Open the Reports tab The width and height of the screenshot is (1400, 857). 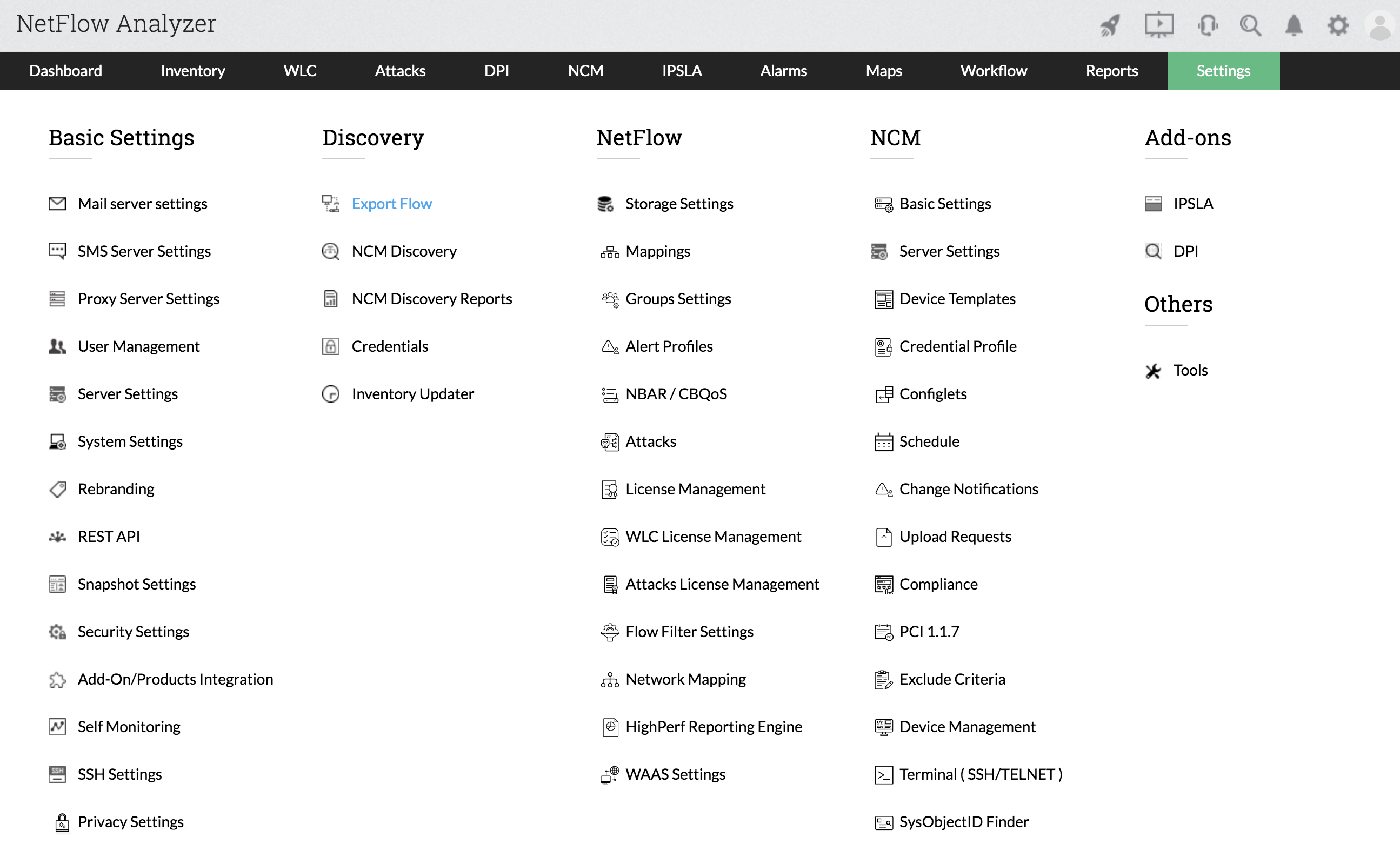point(1111,71)
